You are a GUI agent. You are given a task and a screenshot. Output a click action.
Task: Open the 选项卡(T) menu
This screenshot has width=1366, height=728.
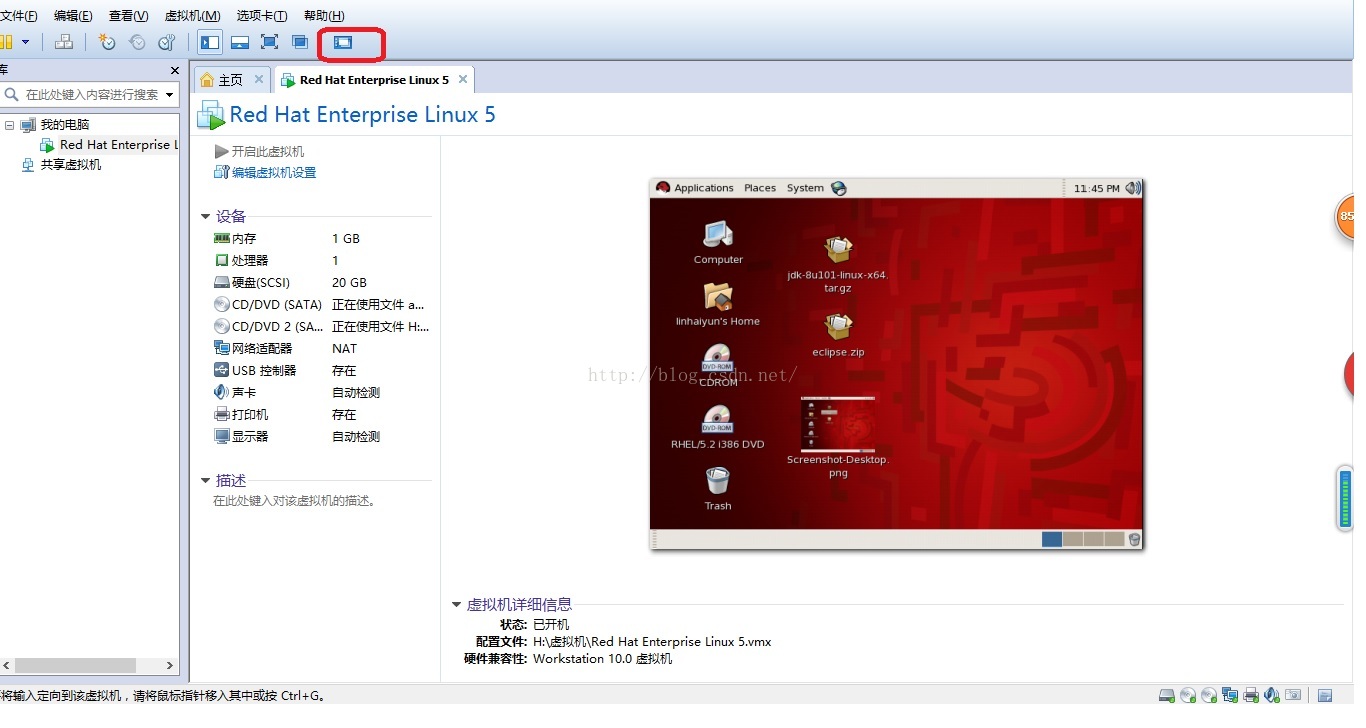point(262,16)
